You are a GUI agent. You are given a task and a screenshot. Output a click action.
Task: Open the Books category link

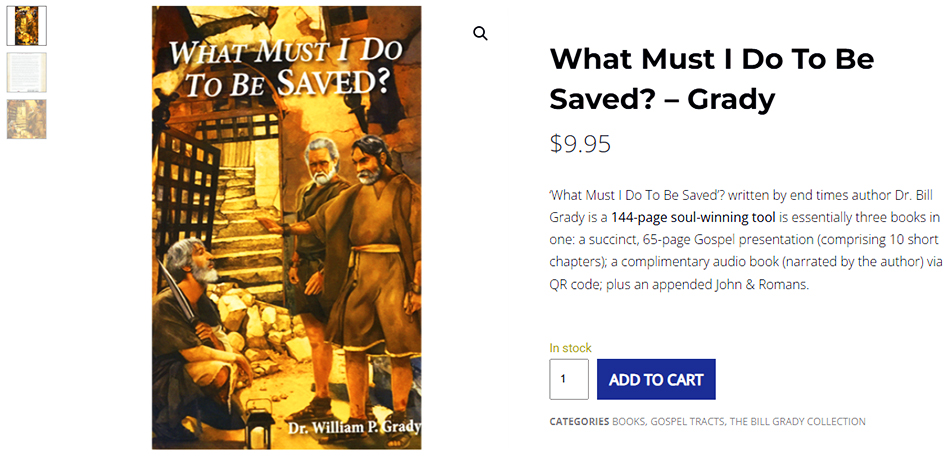point(628,422)
